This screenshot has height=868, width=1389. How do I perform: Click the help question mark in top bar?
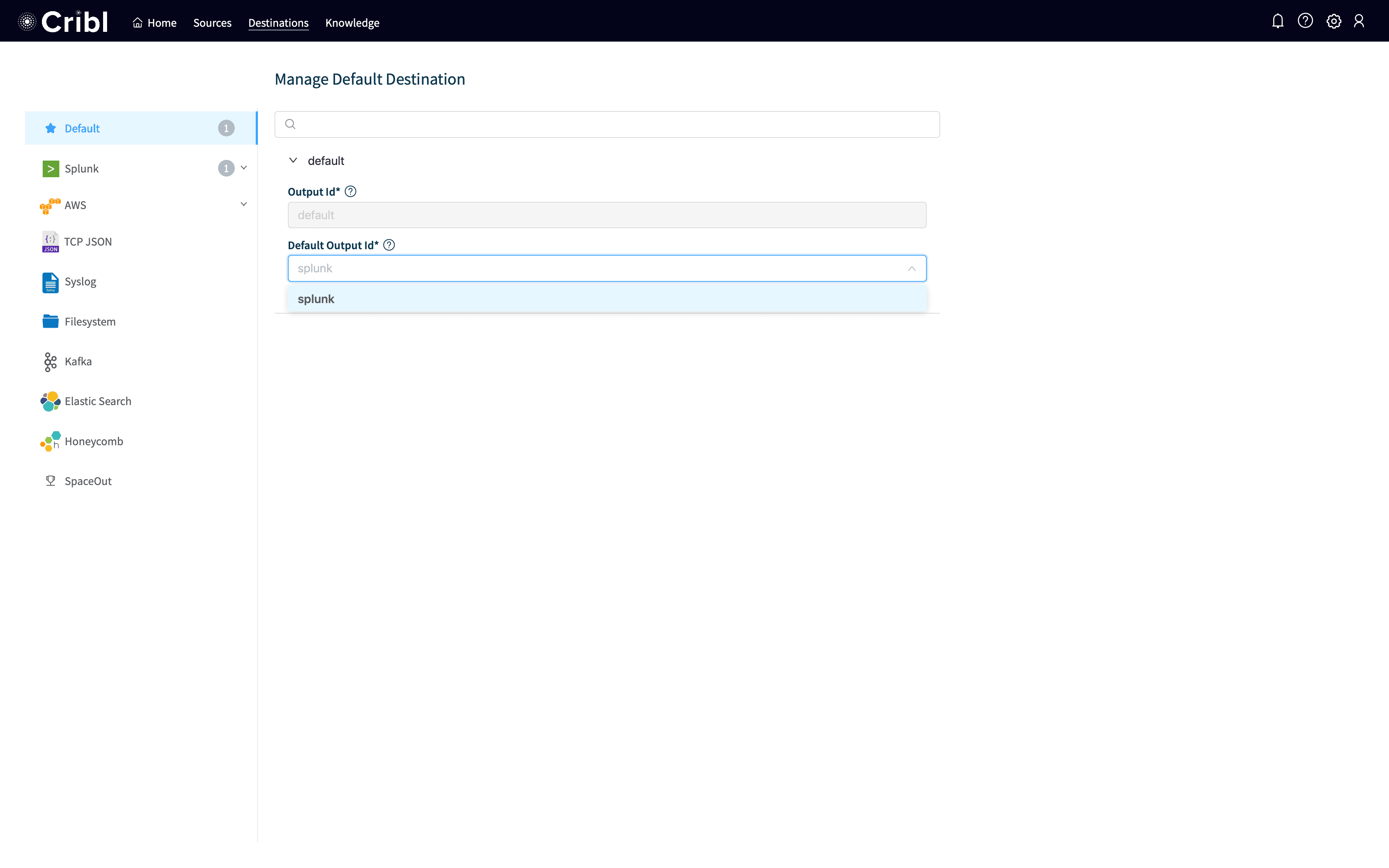[x=1305, y=21]
